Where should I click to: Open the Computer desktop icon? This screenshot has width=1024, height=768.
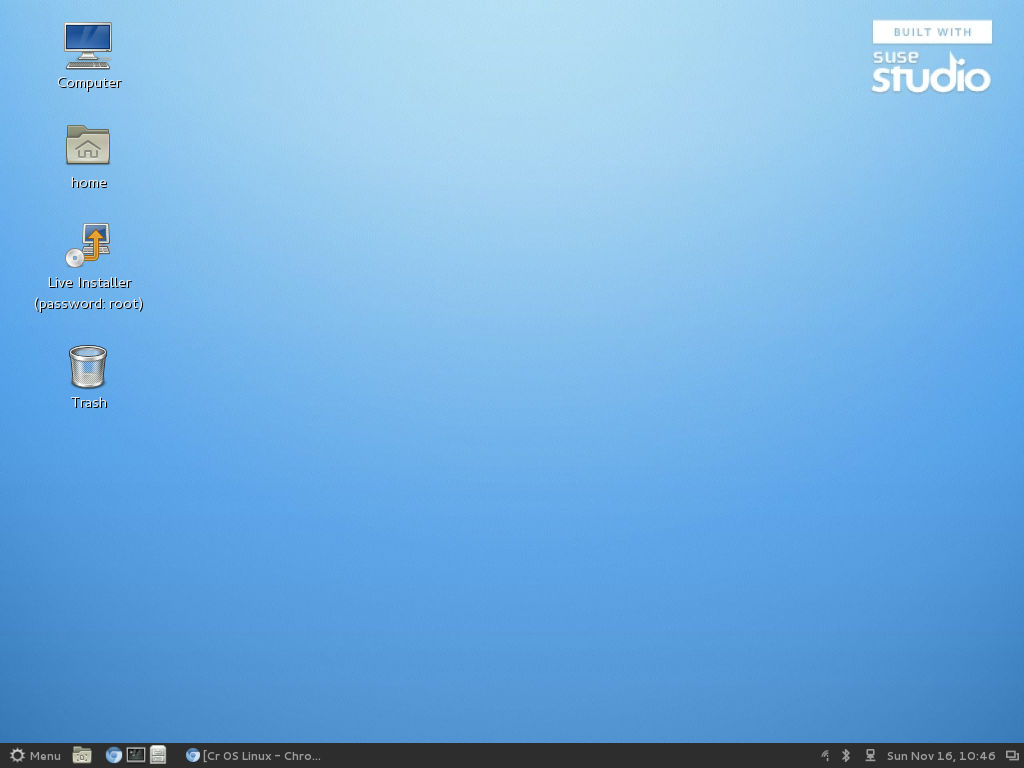coord(88,46)
